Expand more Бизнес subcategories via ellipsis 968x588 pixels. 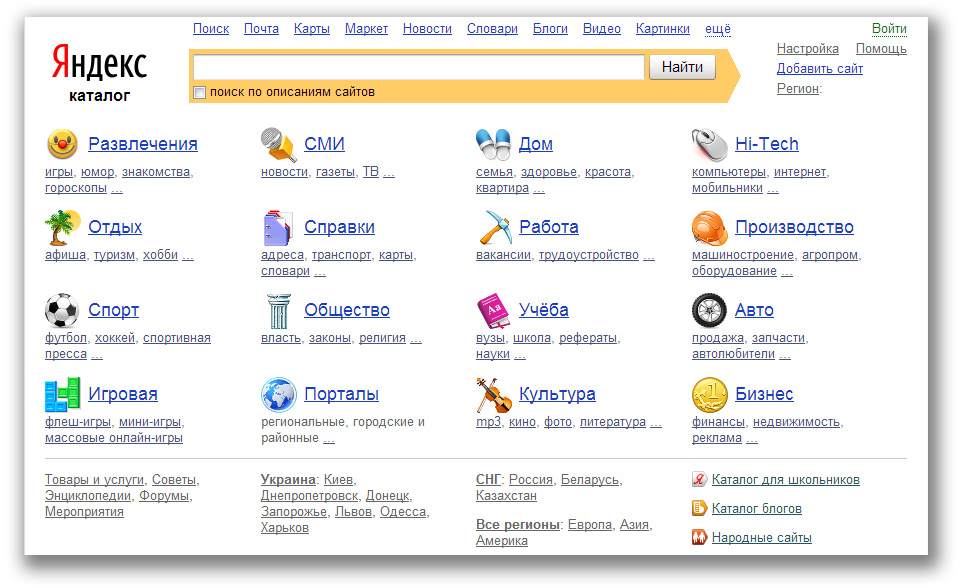751,437
